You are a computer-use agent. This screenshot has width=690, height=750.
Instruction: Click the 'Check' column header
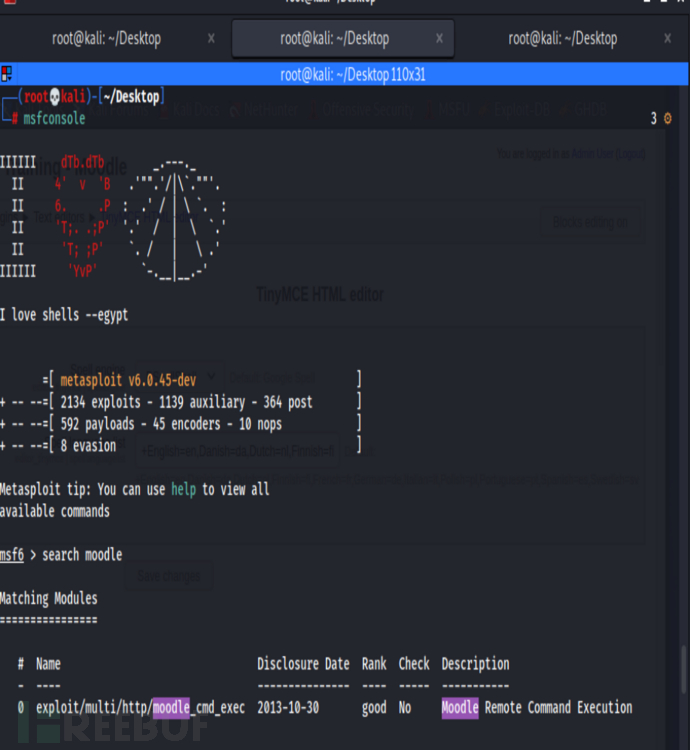(414, 664)
